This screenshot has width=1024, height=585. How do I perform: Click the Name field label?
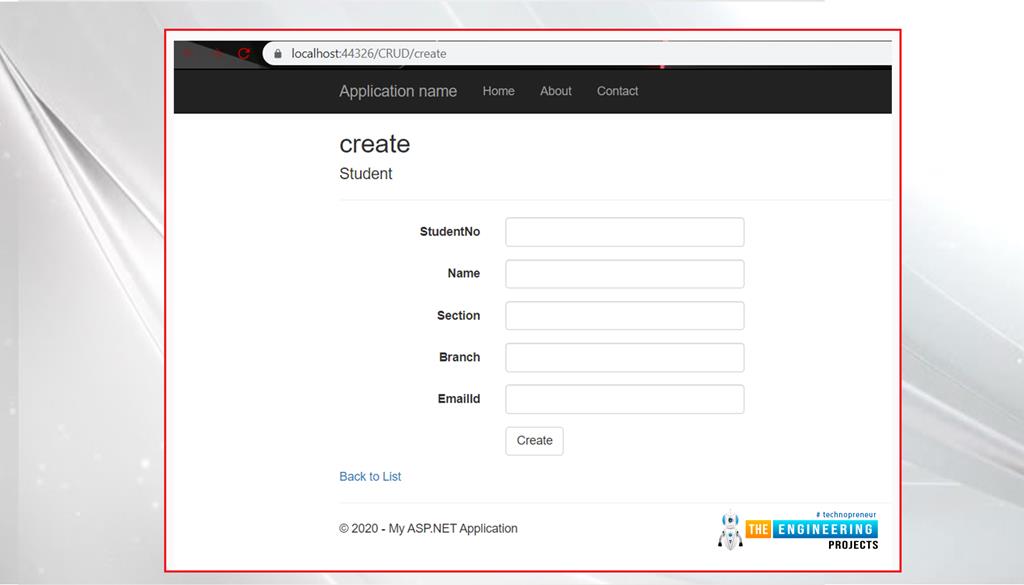463,274
